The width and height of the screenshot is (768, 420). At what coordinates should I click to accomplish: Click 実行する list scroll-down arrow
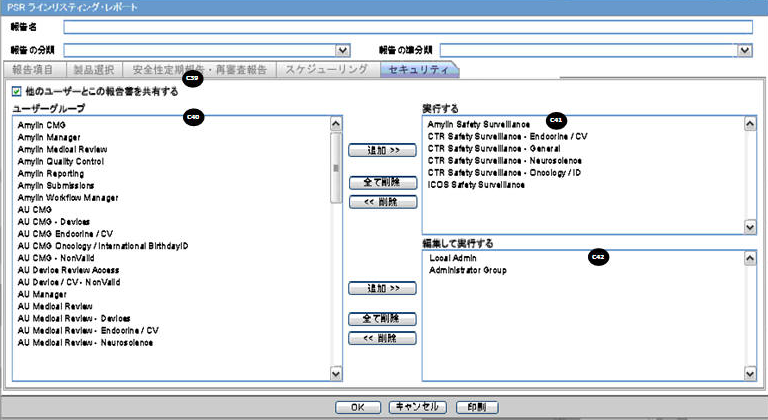coord(750,226)
